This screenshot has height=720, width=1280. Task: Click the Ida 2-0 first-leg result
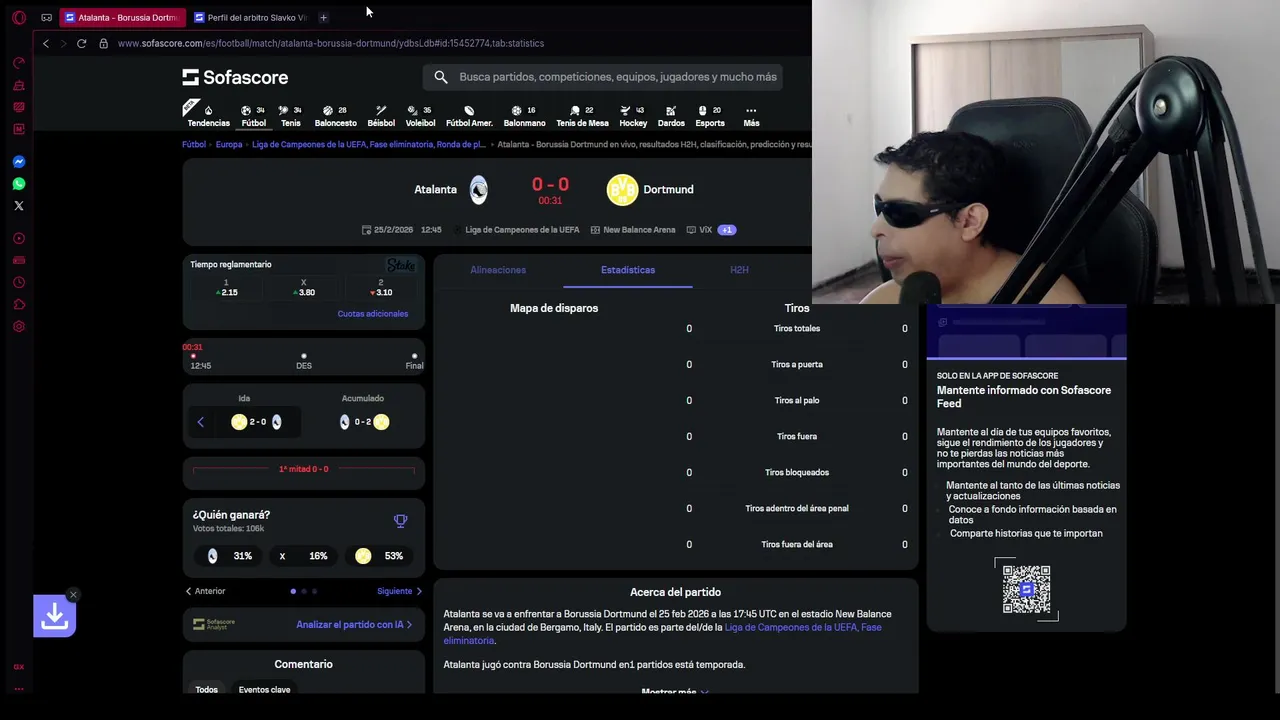(x=257, y=422)
